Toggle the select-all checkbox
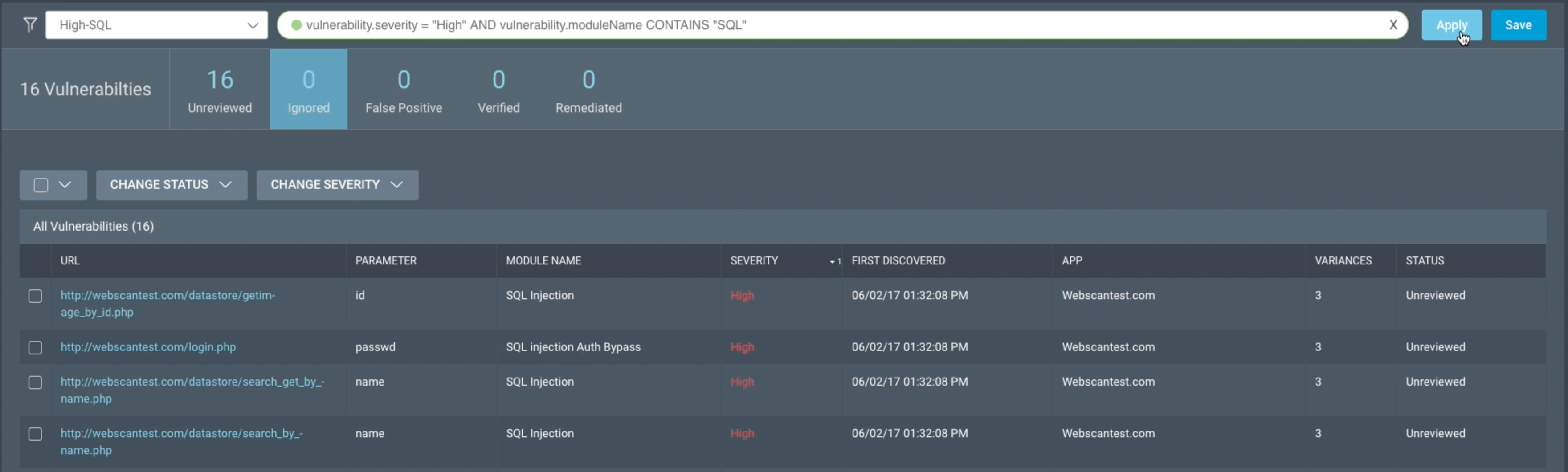 click(41, 185)
